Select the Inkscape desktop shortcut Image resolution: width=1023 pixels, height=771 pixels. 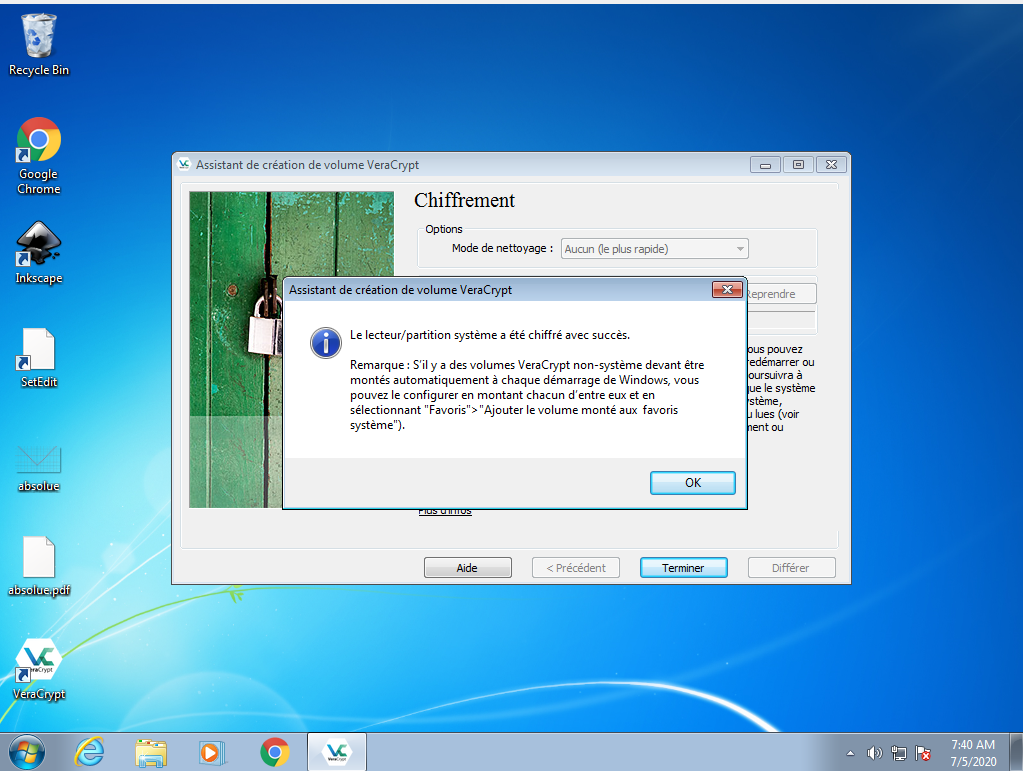[38, 253]
